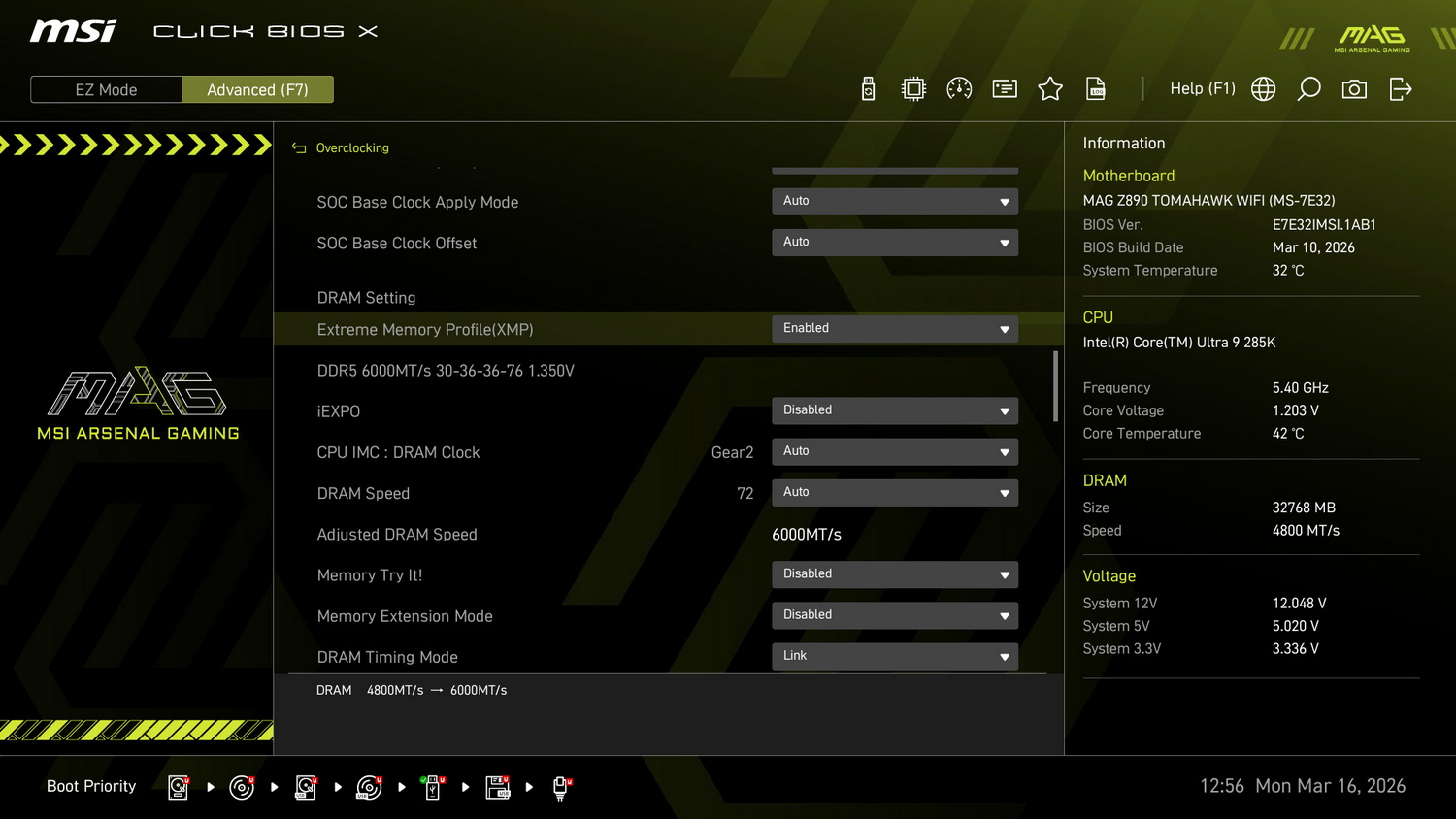The image size is (1456, 819).
Task: Click the DRAM size value 32768 MB
Action: [x=1304, y=508]
